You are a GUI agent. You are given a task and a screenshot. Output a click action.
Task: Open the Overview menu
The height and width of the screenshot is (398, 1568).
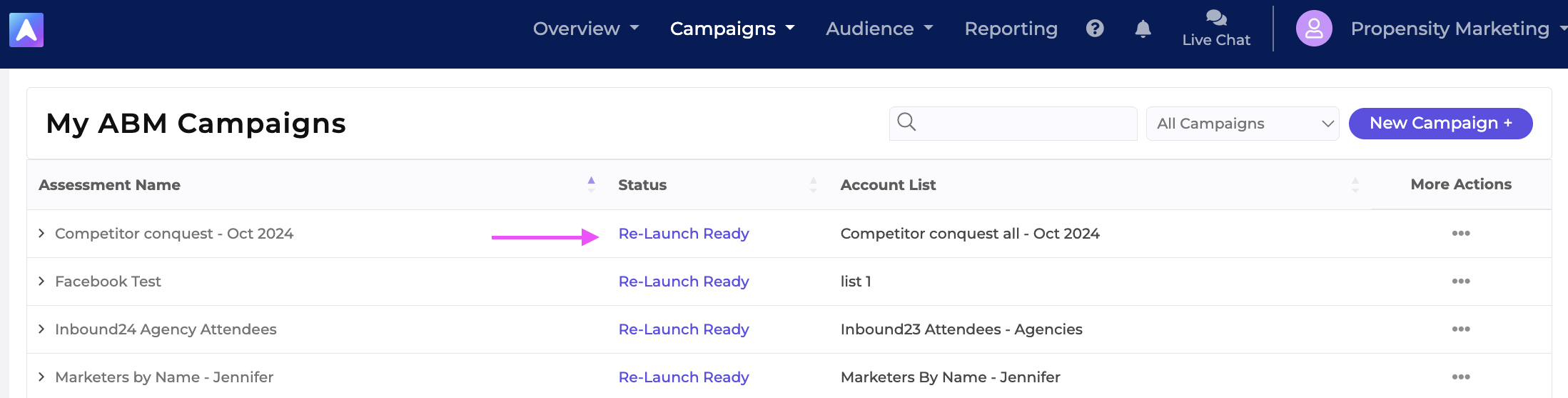point(585,29)
